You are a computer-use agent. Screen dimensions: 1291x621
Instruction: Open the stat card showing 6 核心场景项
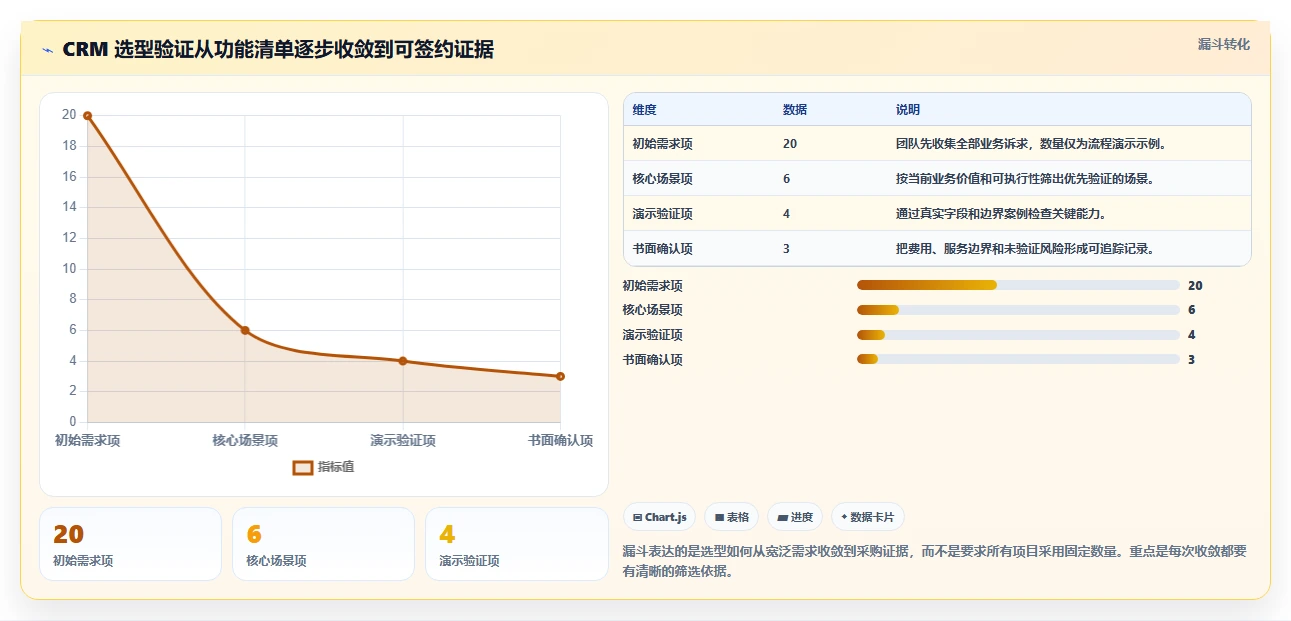click(x=323, y=544)
